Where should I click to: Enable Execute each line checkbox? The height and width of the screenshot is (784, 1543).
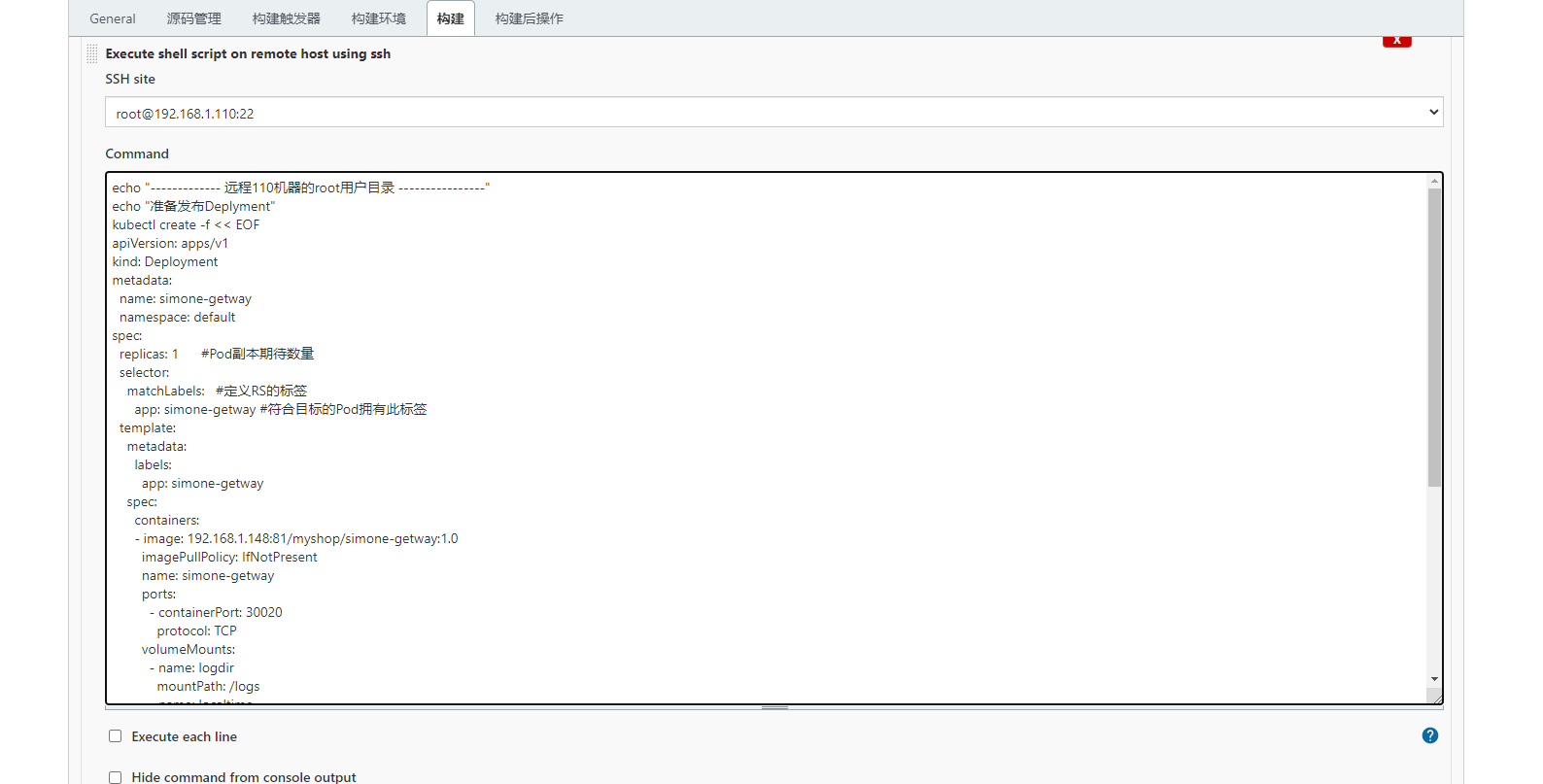(x=115, y=736)
